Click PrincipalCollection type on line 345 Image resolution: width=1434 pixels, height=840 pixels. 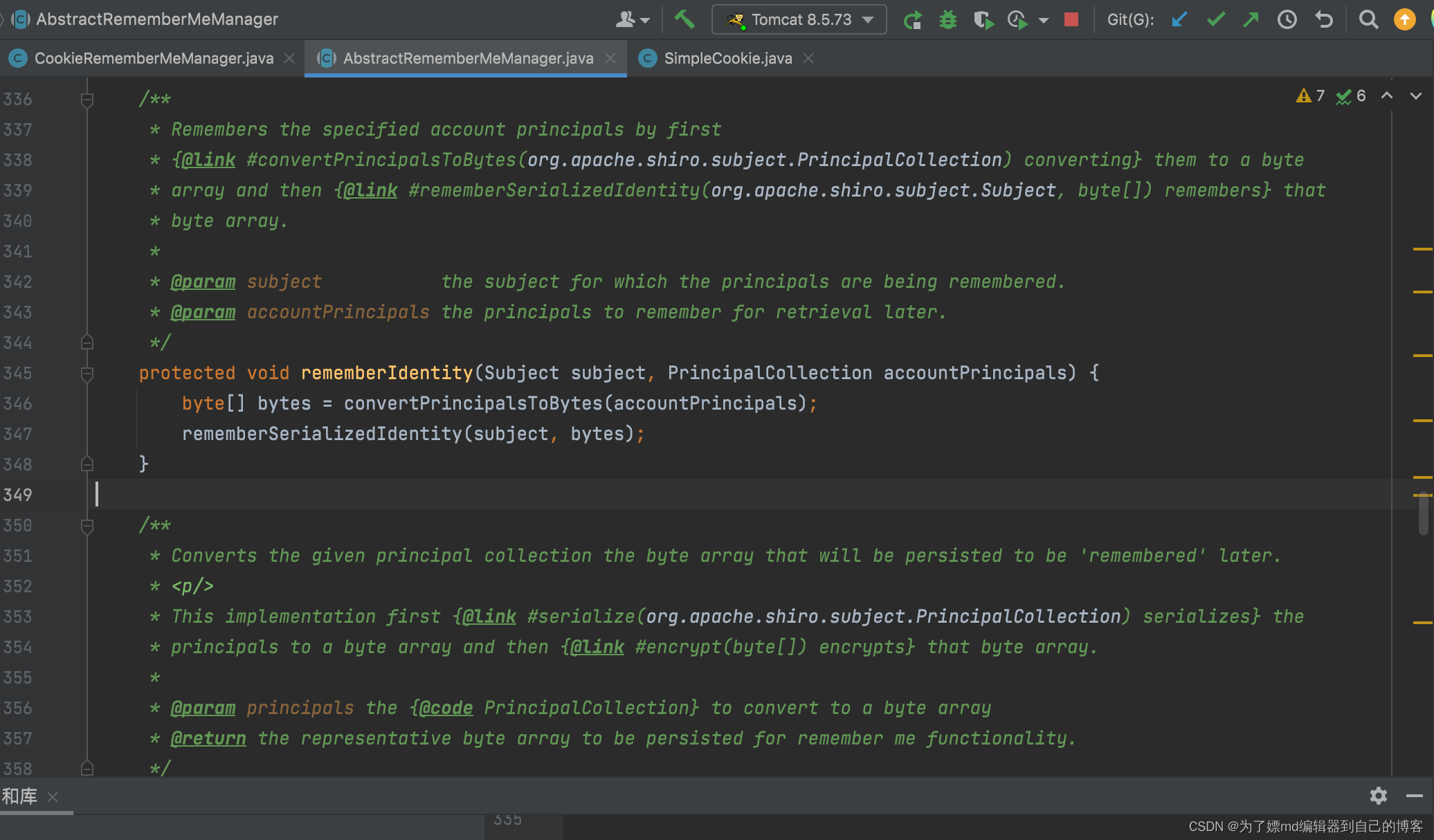pos(770,373)
